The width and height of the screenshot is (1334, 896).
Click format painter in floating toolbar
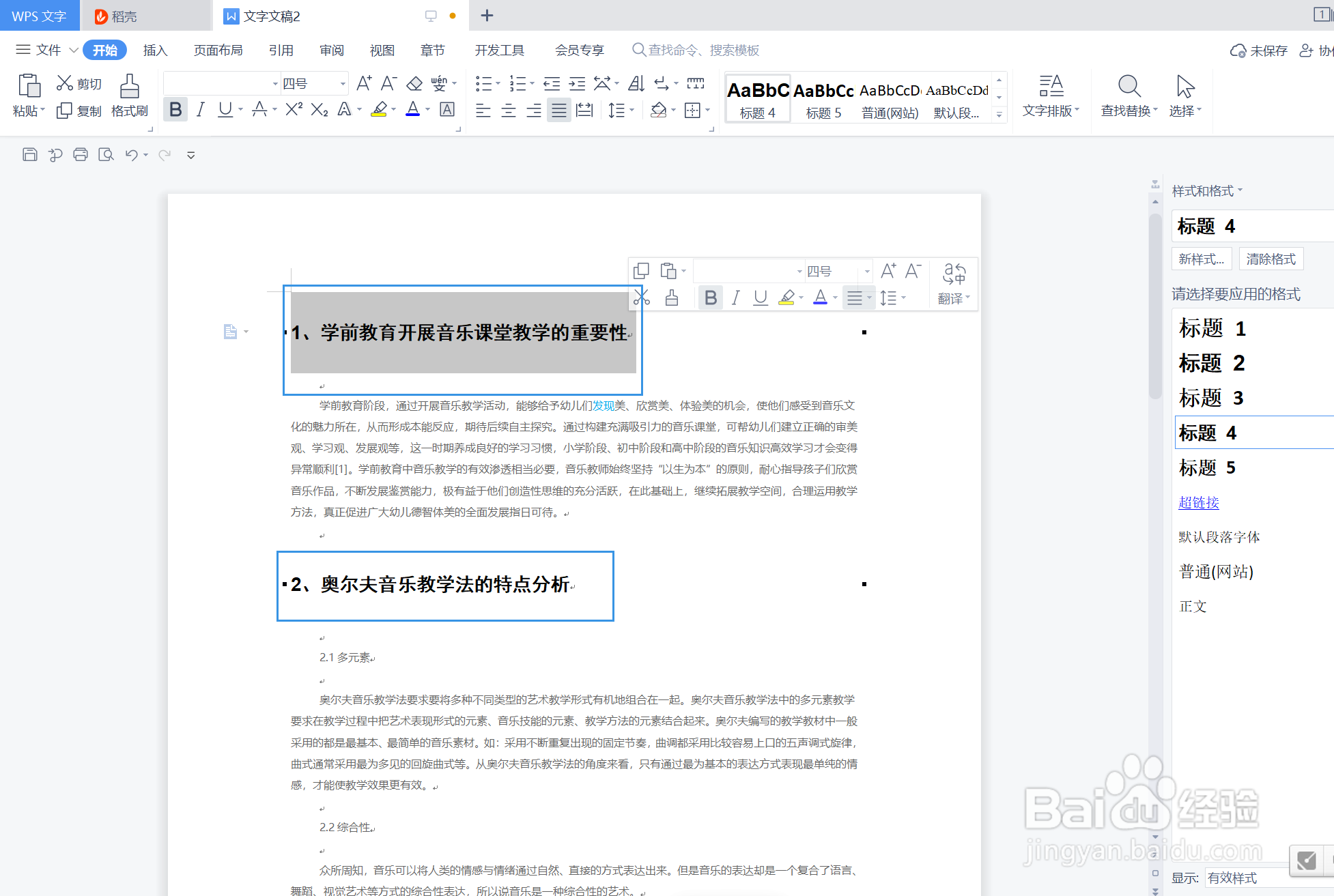(x=672, y=298)
